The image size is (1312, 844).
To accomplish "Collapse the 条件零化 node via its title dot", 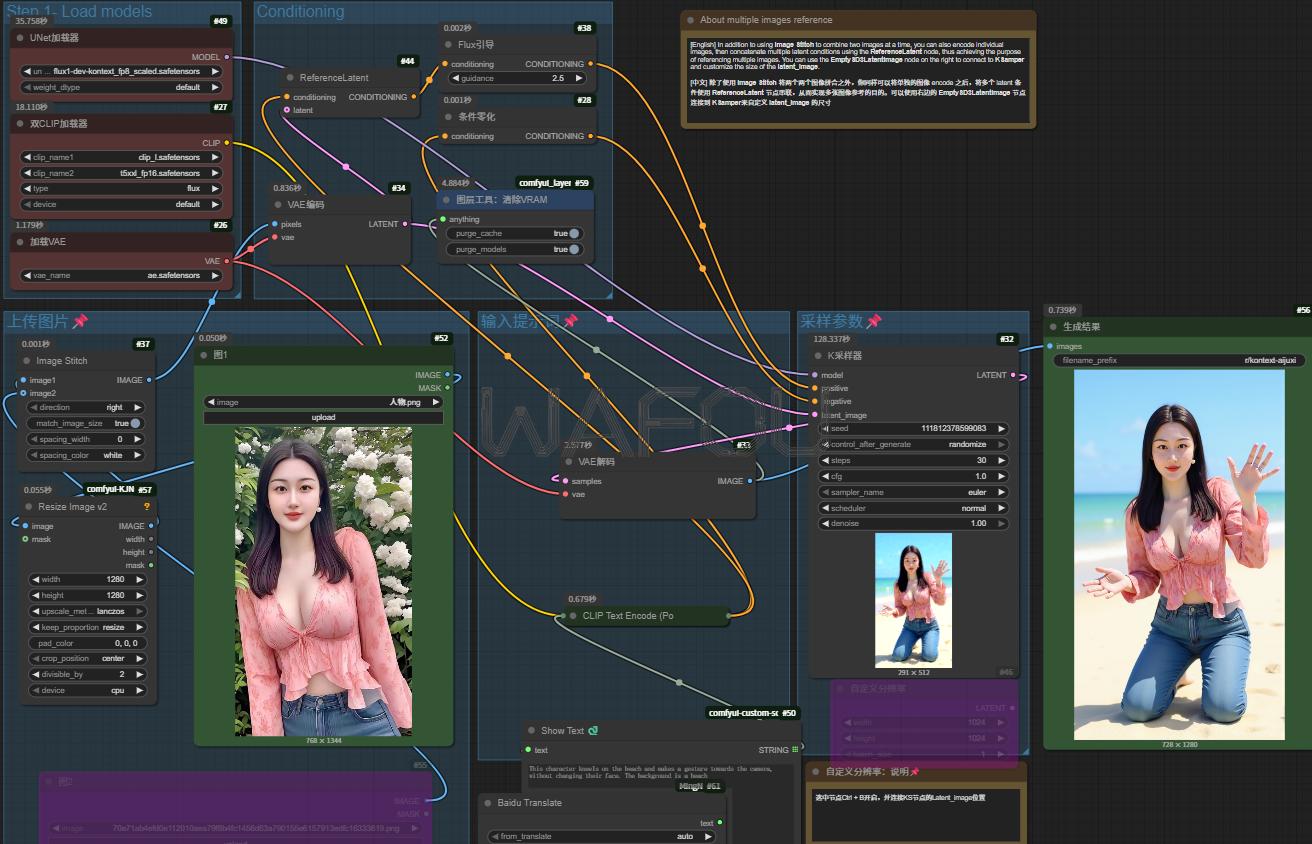I will tap(447, 116).
